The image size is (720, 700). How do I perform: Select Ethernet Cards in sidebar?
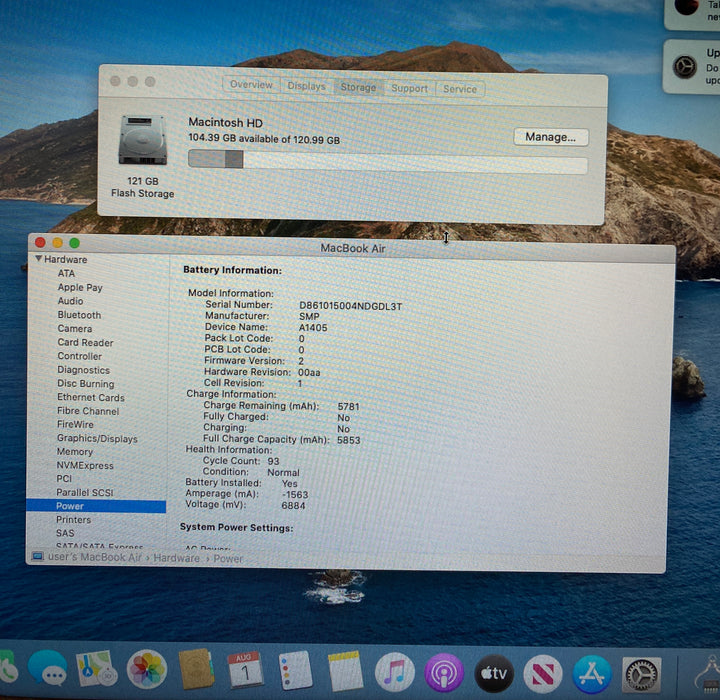coord(90,397)
